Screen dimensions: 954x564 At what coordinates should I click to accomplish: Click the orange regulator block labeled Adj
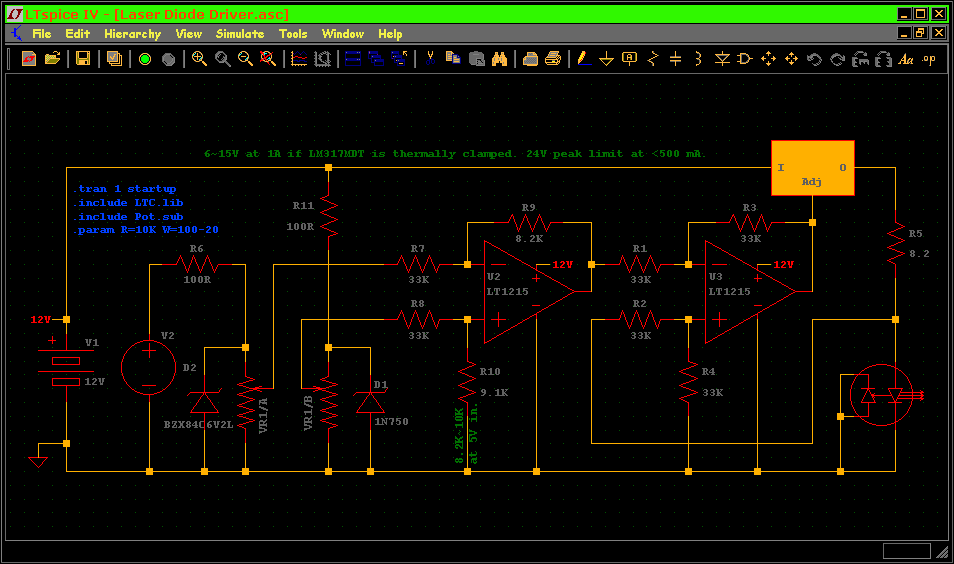(812, 168)
